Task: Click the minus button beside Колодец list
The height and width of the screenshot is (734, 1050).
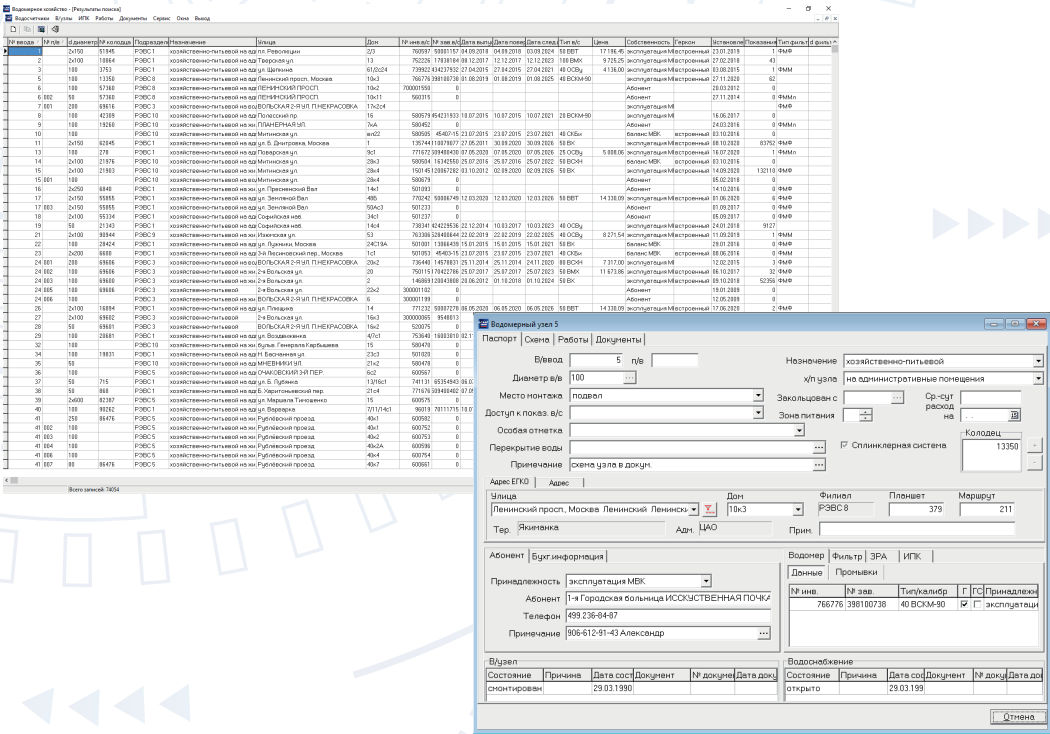Action: tap(1035, 462)
